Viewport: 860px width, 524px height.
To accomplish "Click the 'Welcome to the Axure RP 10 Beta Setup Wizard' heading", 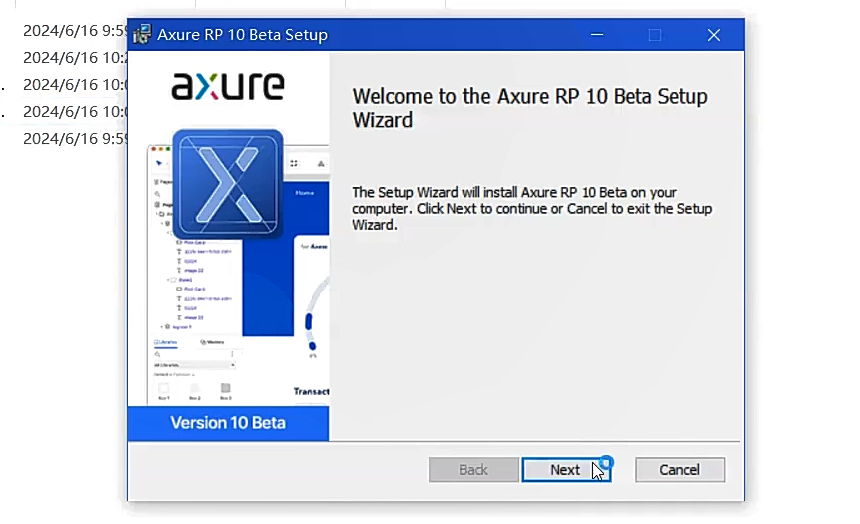I will [530, 108].
